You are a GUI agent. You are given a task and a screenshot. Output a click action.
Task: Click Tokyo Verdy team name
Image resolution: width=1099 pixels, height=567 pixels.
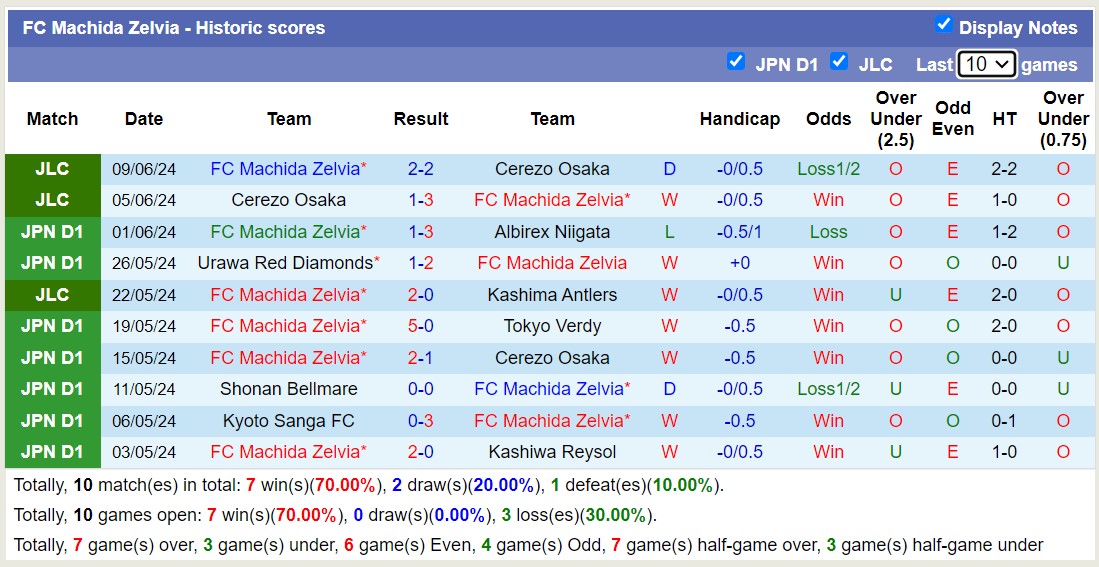tap(552, 326)
